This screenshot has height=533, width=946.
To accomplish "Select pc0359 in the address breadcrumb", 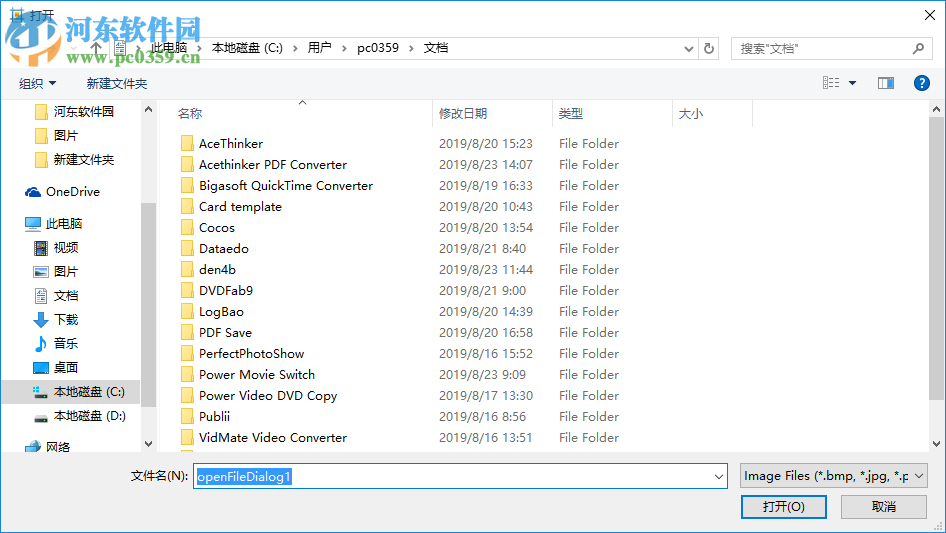I will (378, 48).
